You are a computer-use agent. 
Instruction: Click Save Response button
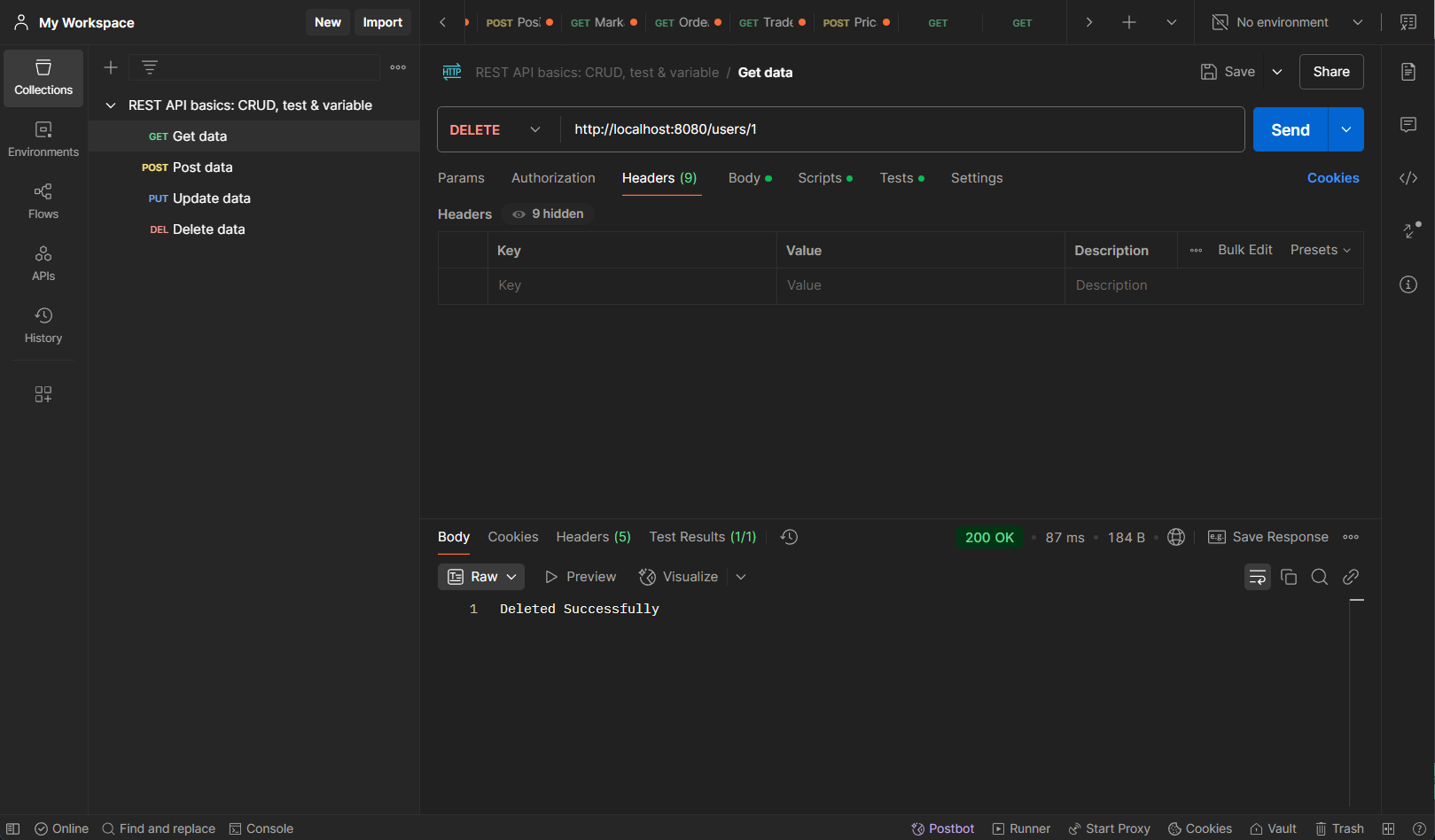pyautogui.click(x=1268, y=537)
